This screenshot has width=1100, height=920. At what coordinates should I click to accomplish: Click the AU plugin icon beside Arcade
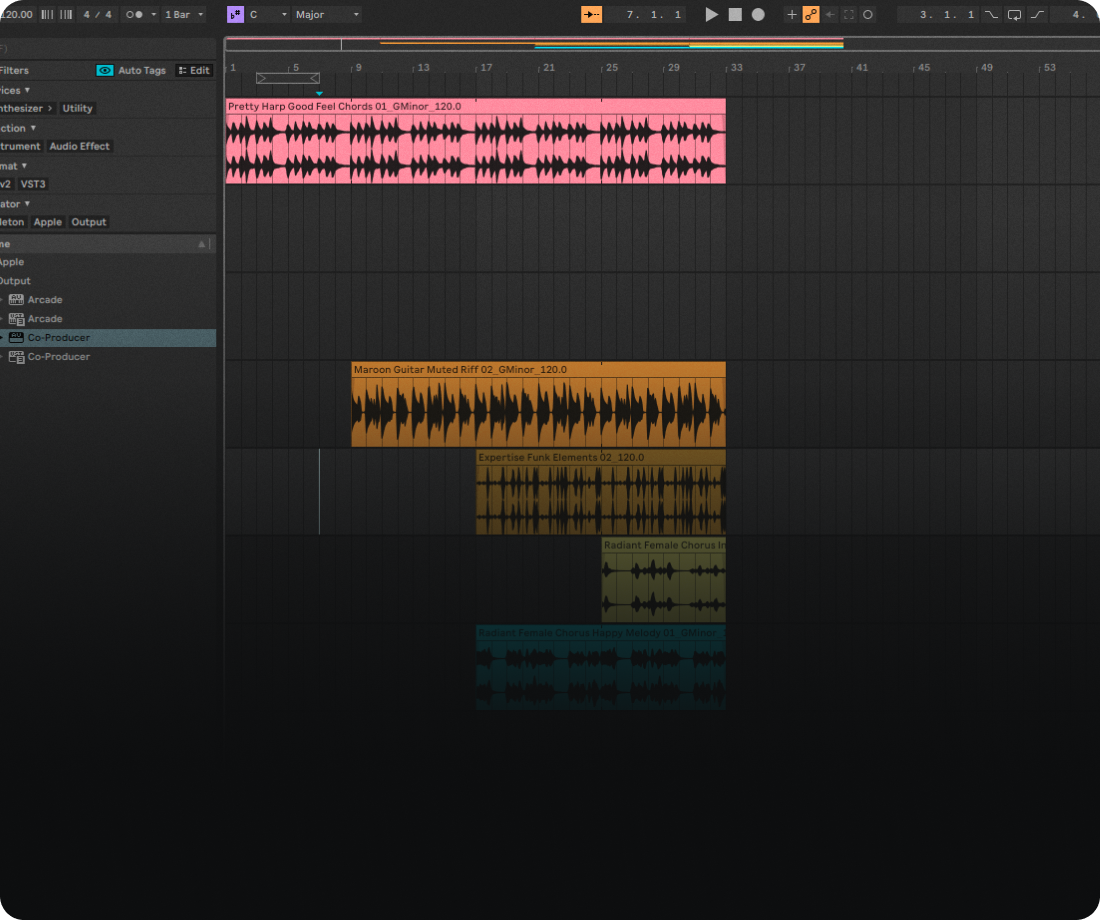[15, 299]
